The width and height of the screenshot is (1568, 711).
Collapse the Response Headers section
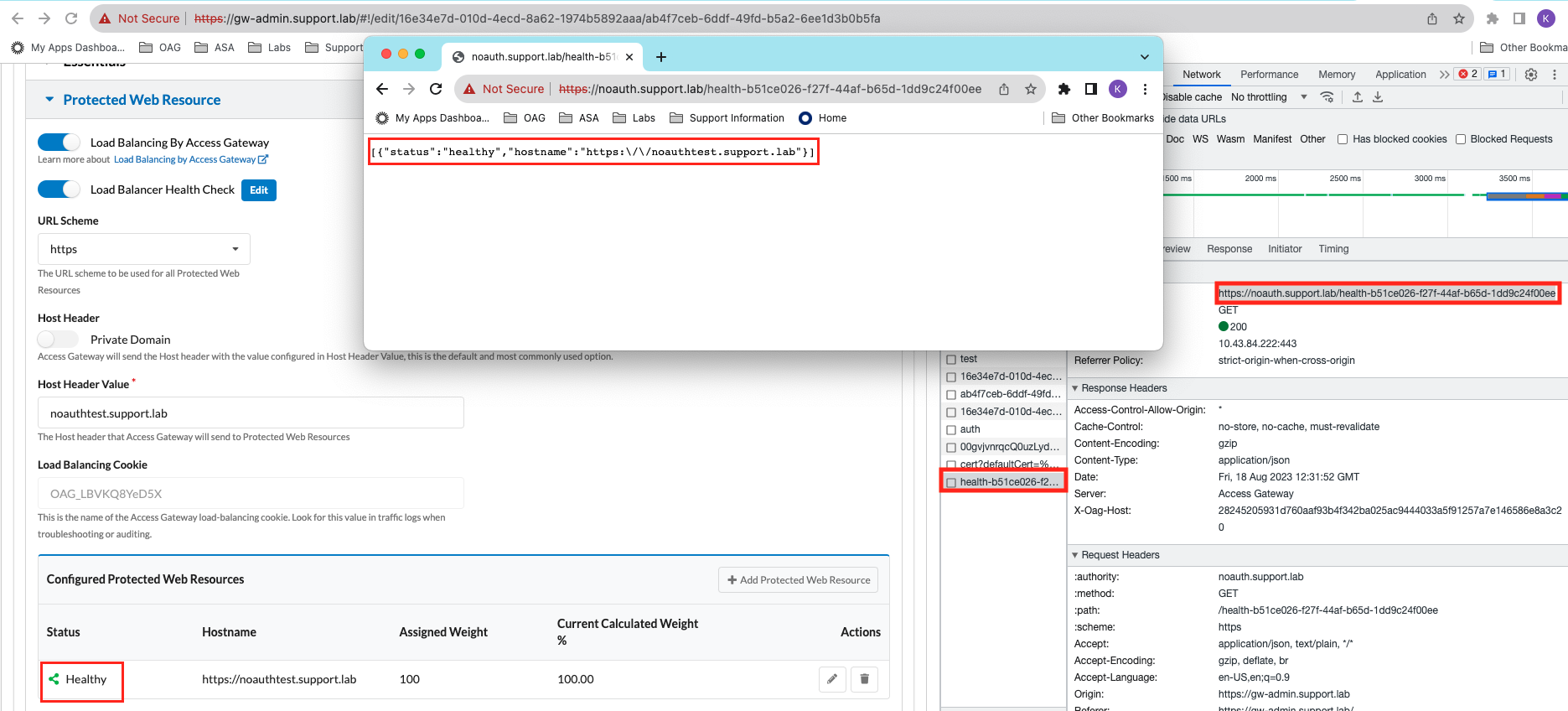click(x=1075, y=388)
